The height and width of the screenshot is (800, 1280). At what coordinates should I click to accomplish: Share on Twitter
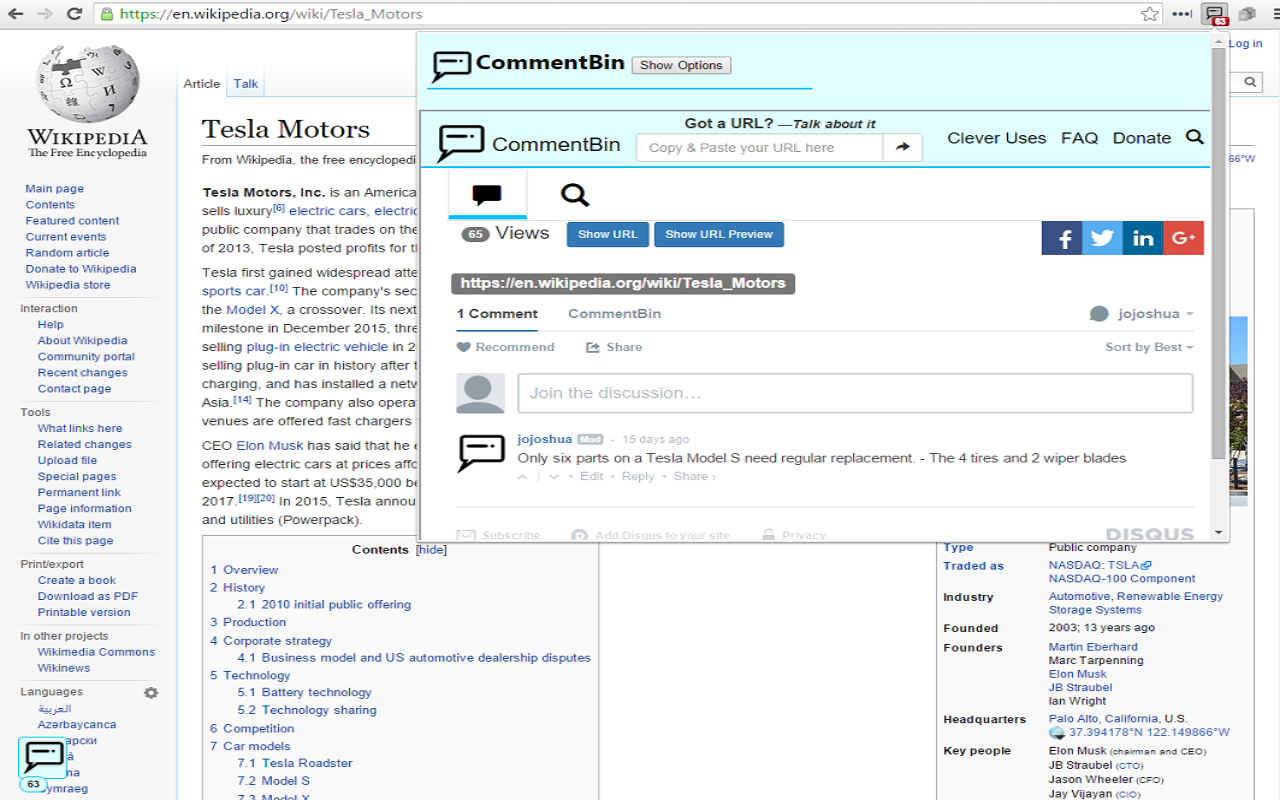[x=1102, y=238]
